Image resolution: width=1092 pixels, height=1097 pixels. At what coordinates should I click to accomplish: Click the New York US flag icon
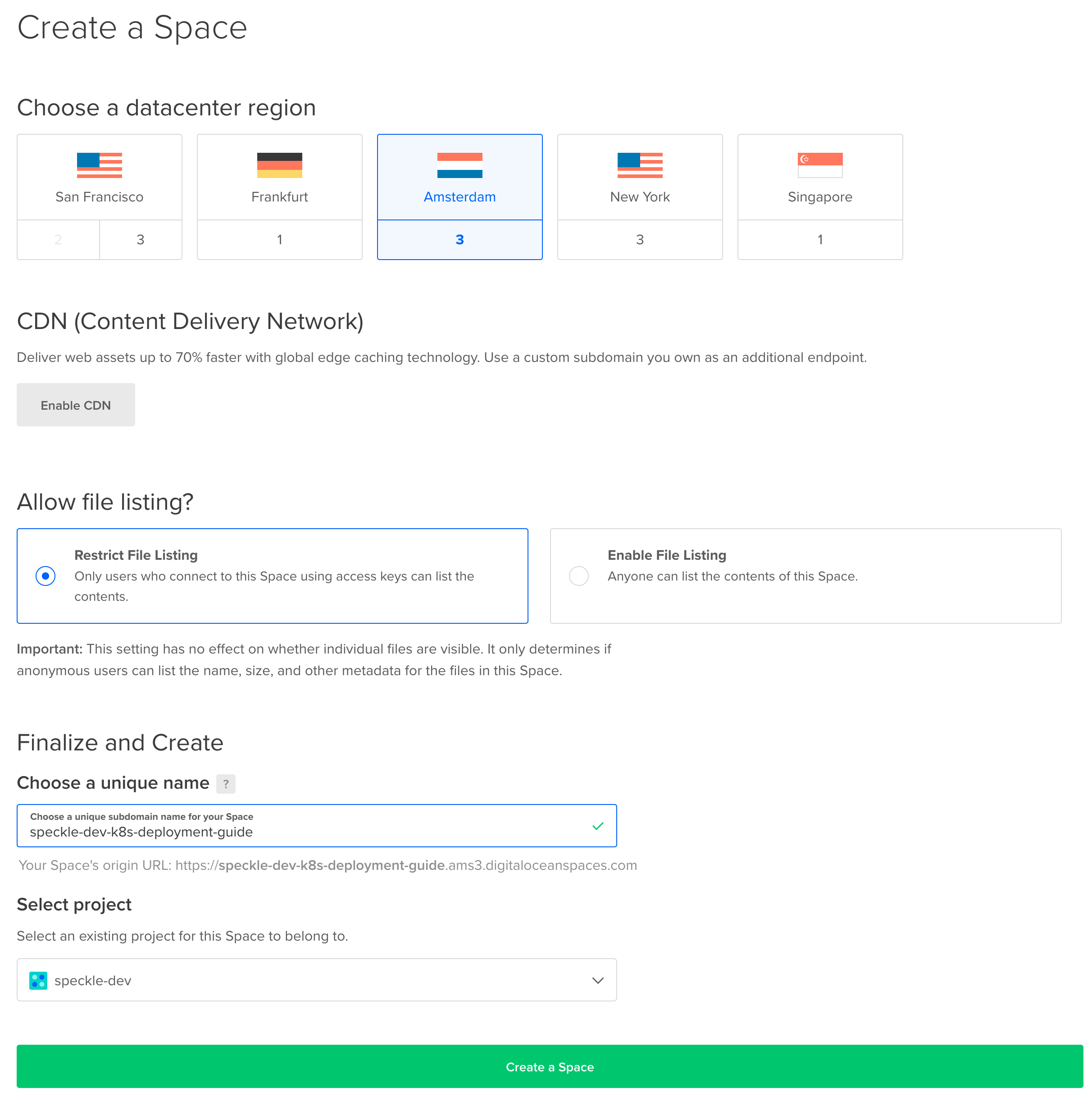(640, 165)
